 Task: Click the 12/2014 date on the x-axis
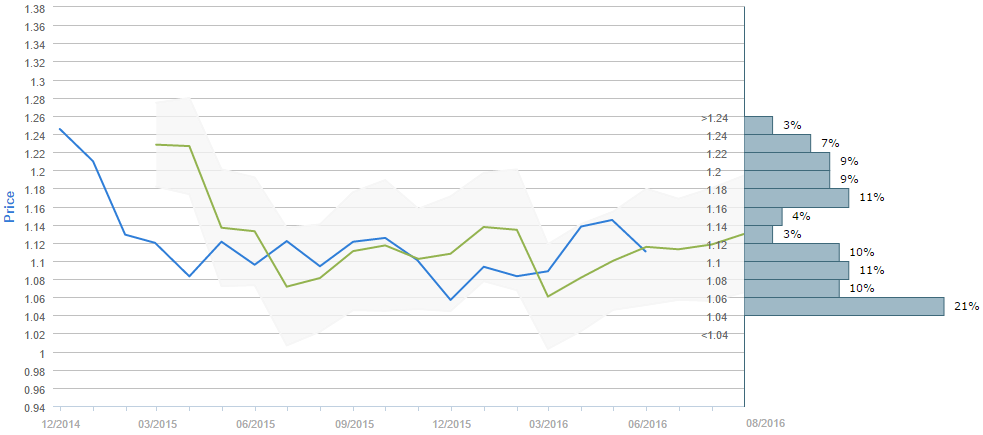59,423
